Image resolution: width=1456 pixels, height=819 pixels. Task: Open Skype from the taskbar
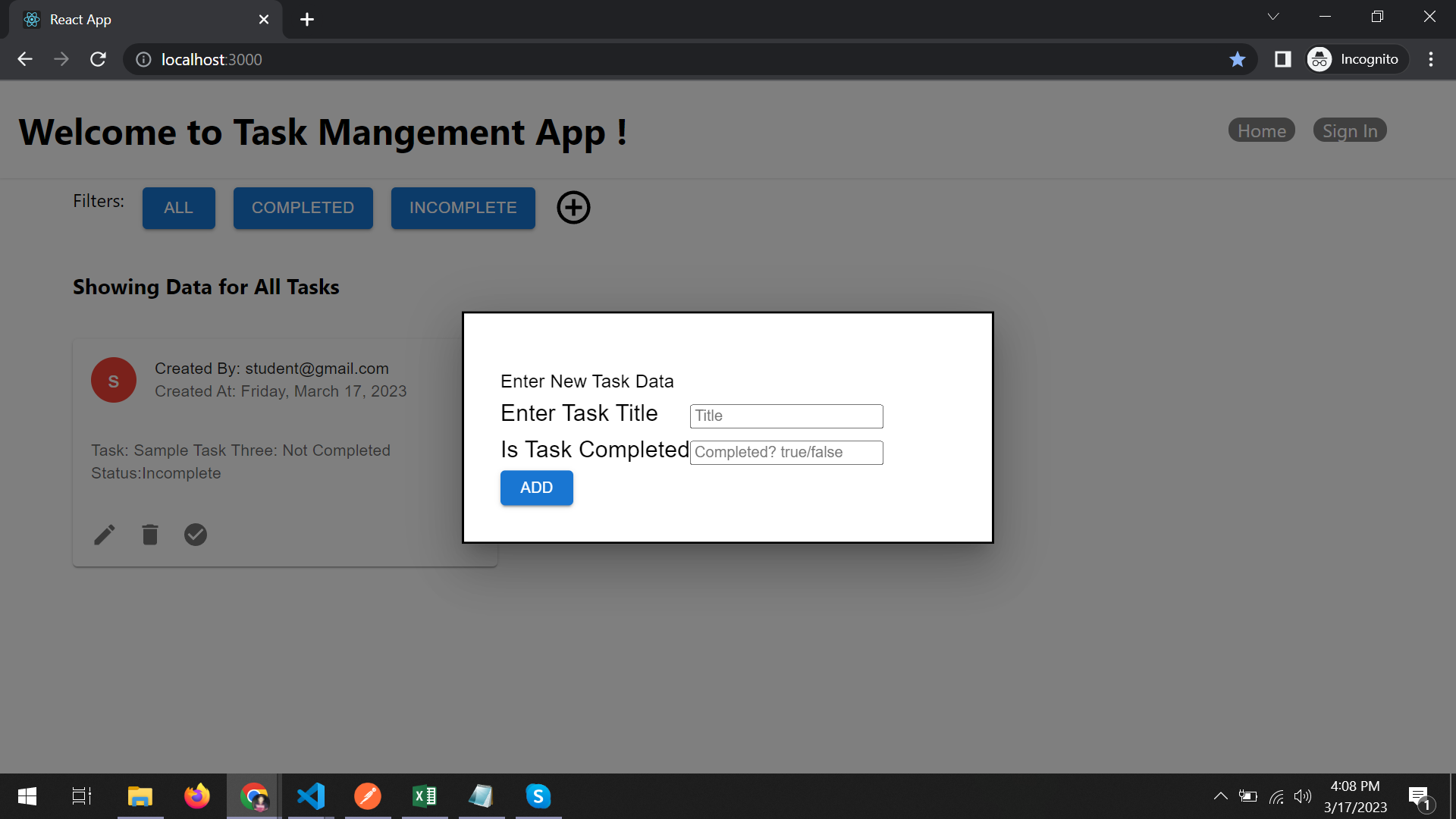click(538, 796)
